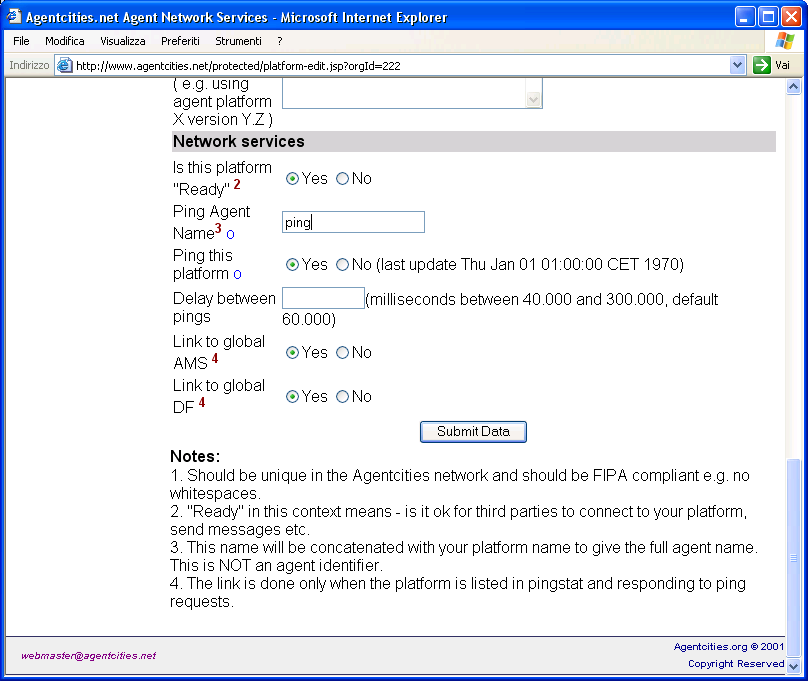
Task: Open the Strumenti menu
Action: (x=238, y=41)
